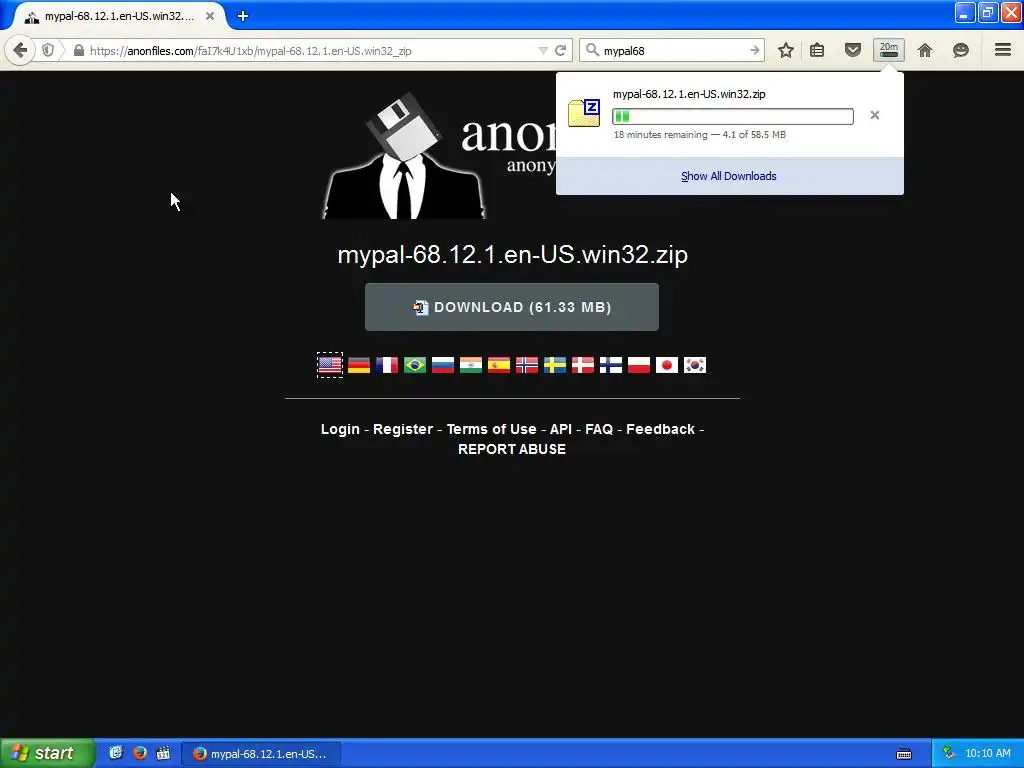The width and height of the screenshot is (1024, 768).
Task: Click the network tray icon
Action: 949,753
